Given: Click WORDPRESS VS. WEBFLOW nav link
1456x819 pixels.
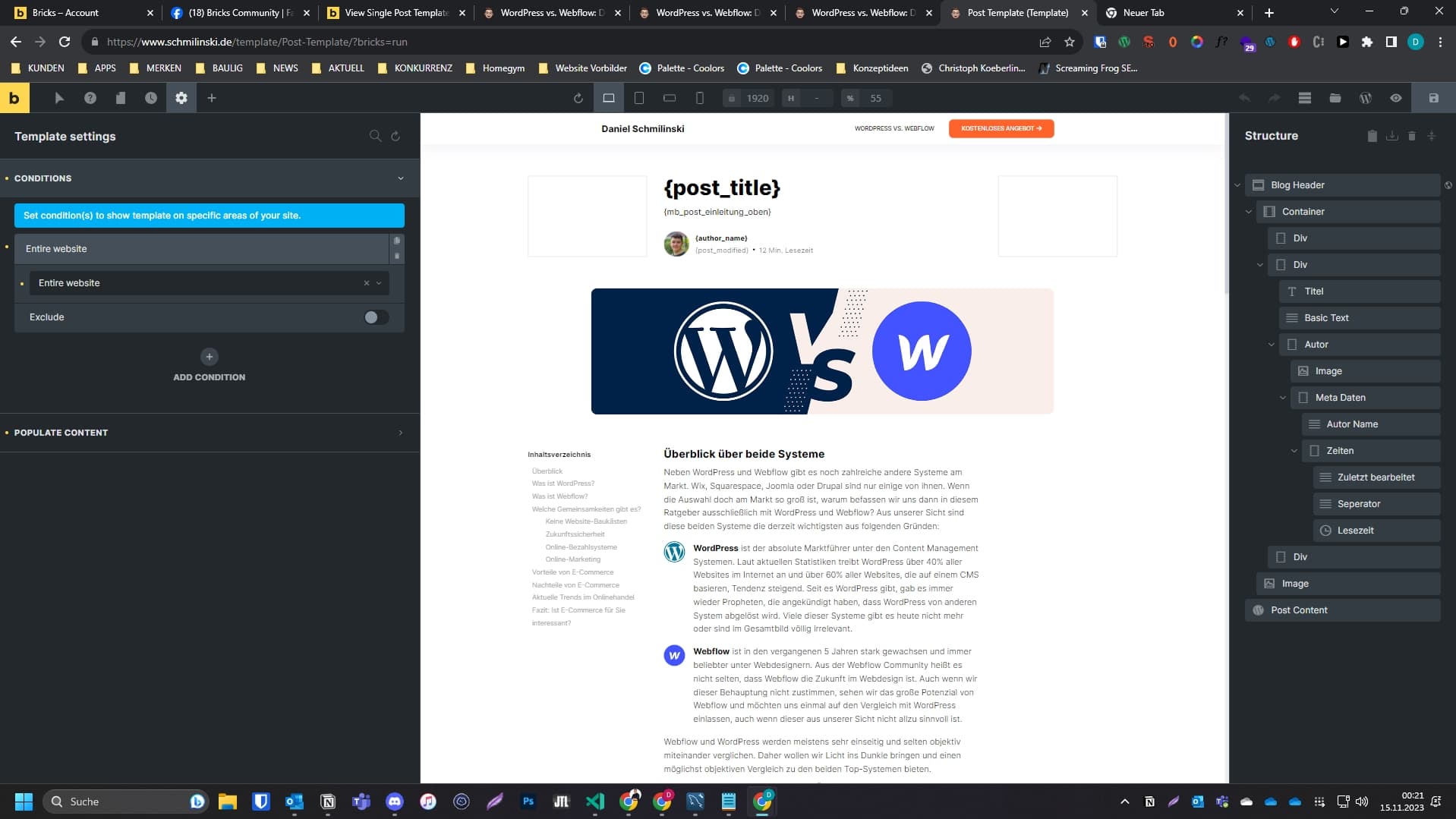Looking at the screenshot, I should (x=894, y=128).
